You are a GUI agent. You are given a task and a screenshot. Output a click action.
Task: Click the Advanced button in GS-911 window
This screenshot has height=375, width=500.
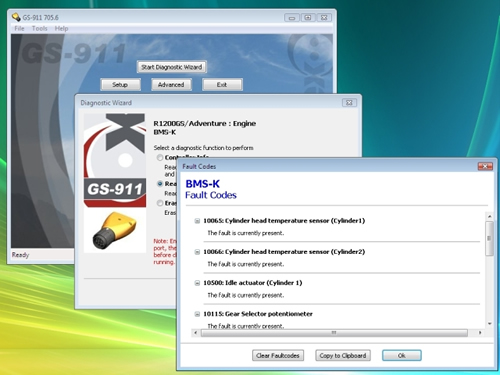(x=171, y=85)
